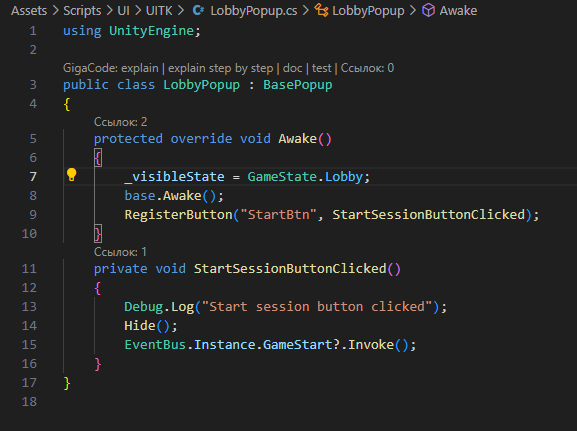Show references via 'Ссылок: 0' lens
The width and height of the screenshot is (577, 431).
click(367, 68)
